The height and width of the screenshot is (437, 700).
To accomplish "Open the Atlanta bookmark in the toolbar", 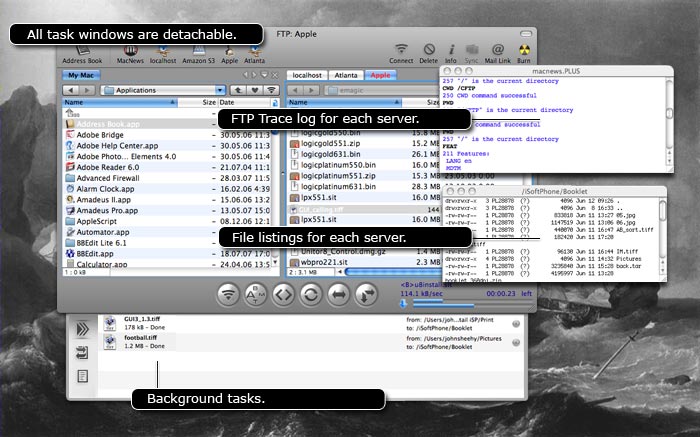I will (254, 55).
